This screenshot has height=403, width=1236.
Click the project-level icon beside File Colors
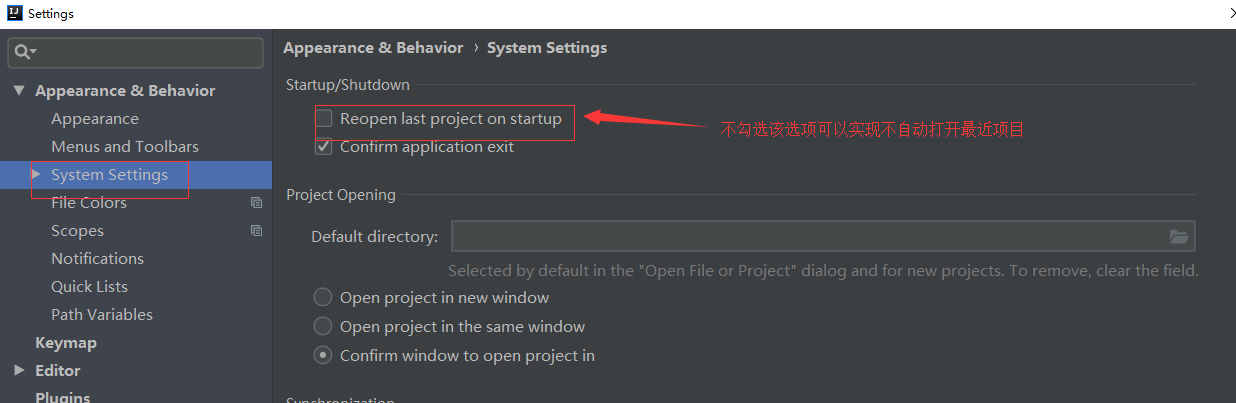click(x=257, y=203)
